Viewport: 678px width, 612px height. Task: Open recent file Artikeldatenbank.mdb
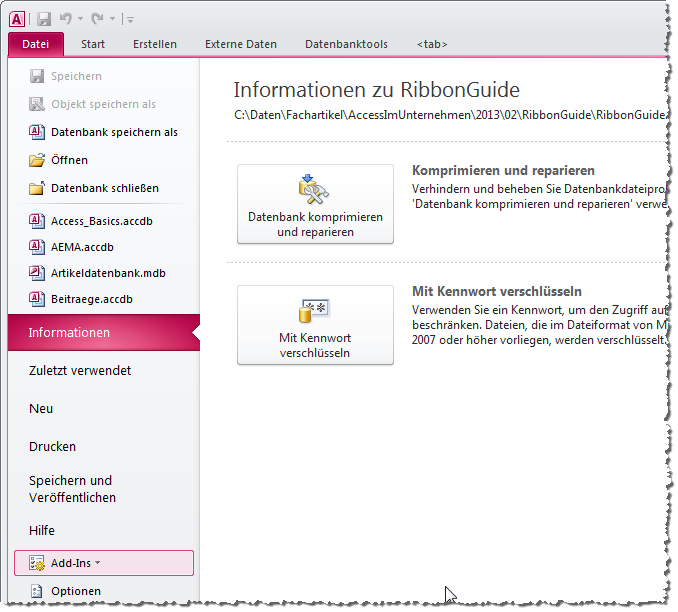(108, 272)
